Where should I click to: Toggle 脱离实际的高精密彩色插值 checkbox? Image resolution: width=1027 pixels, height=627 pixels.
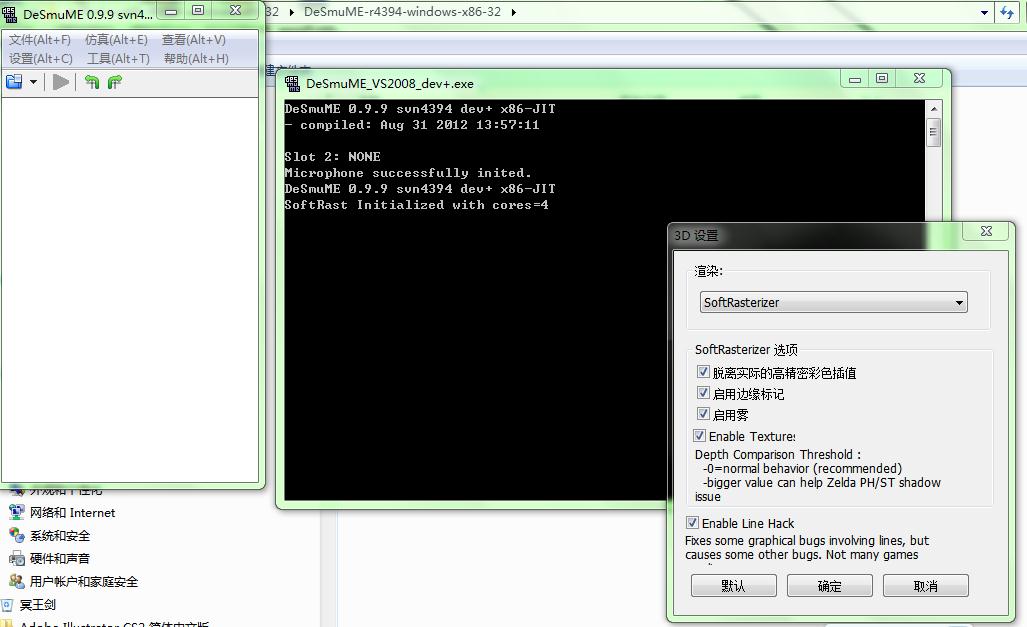pyautogui.click(x=703, y=372)
